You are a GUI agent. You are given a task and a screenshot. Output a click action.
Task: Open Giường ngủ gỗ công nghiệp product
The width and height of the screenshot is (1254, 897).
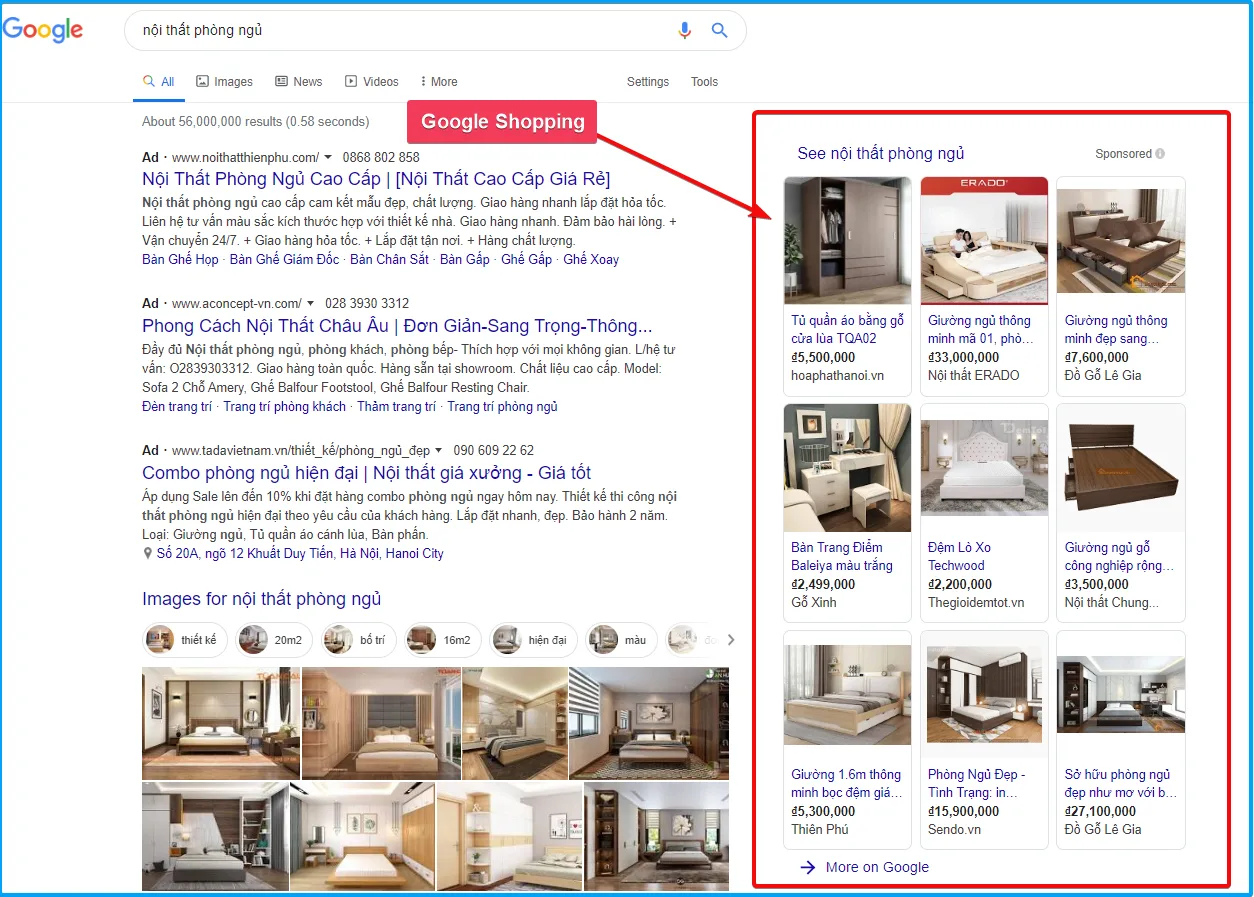pos(1121,513)
